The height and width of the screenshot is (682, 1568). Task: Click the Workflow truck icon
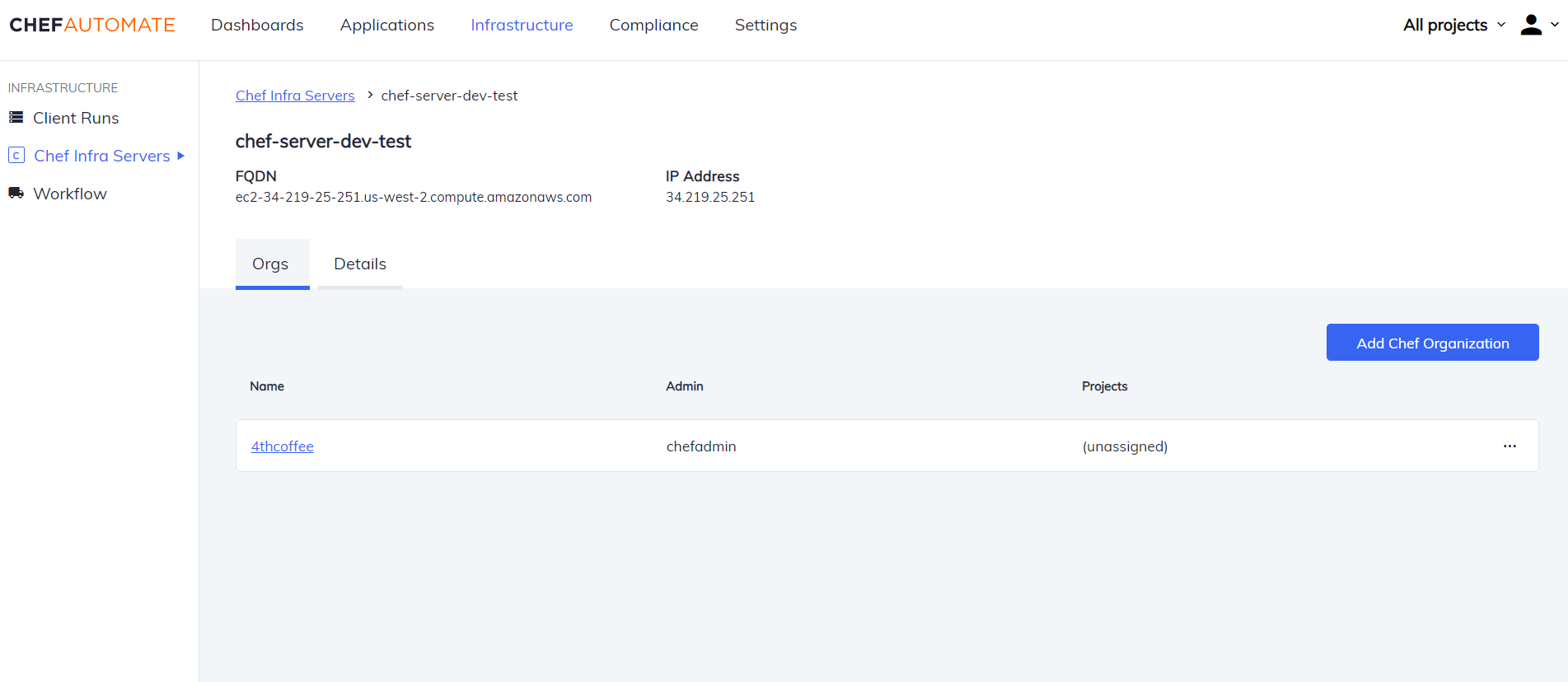(x=16, y=194)
